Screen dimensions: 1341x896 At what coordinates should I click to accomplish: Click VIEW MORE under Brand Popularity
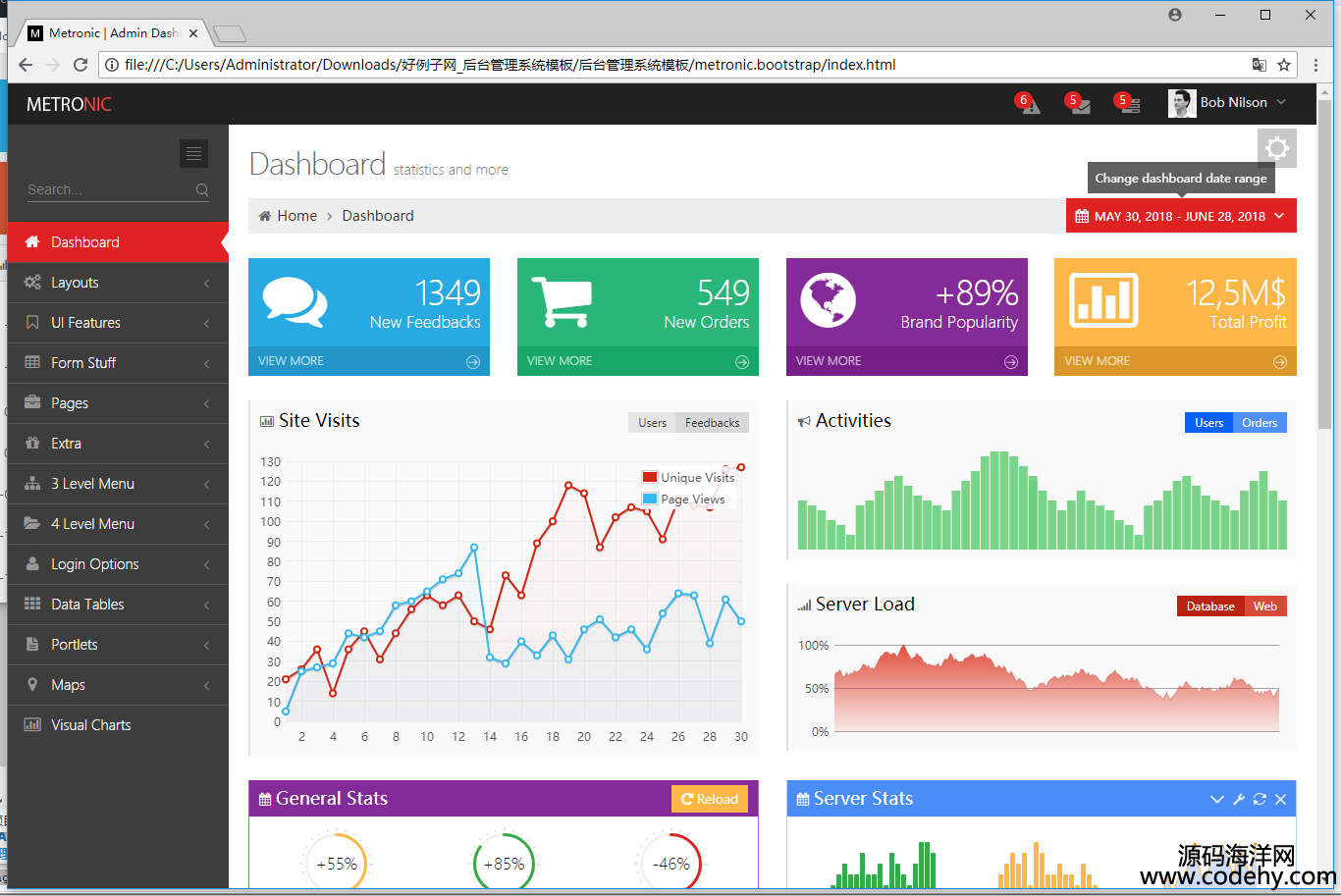click(829, 361)
